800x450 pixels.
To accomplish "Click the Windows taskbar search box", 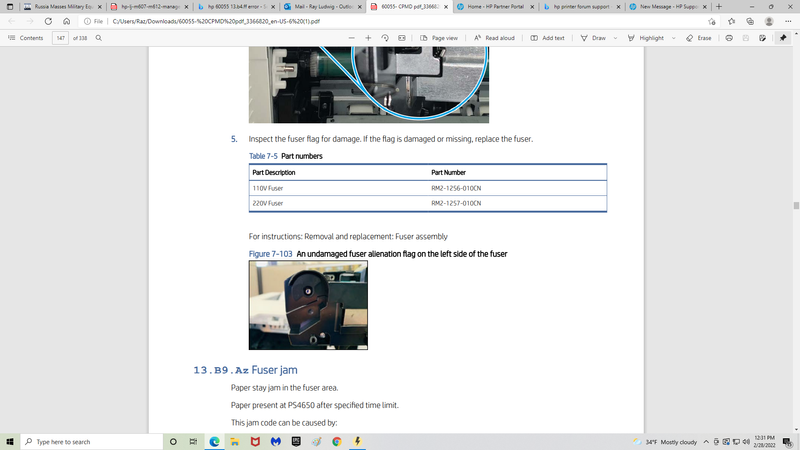I will click(90, 441).
